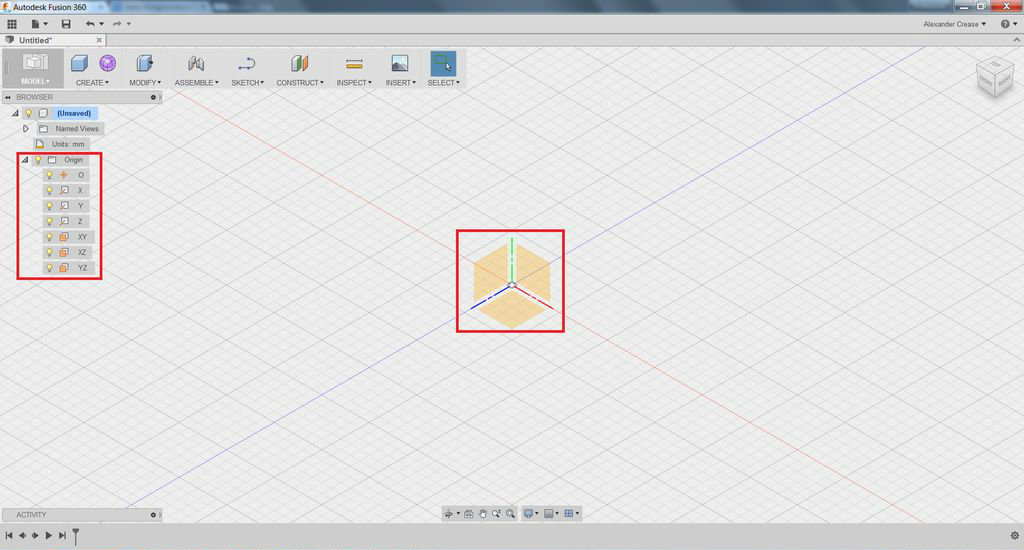The width and height of the screenshot is (1024, 550).
Task: Open the CREATE menu
Action: (92, 83)
